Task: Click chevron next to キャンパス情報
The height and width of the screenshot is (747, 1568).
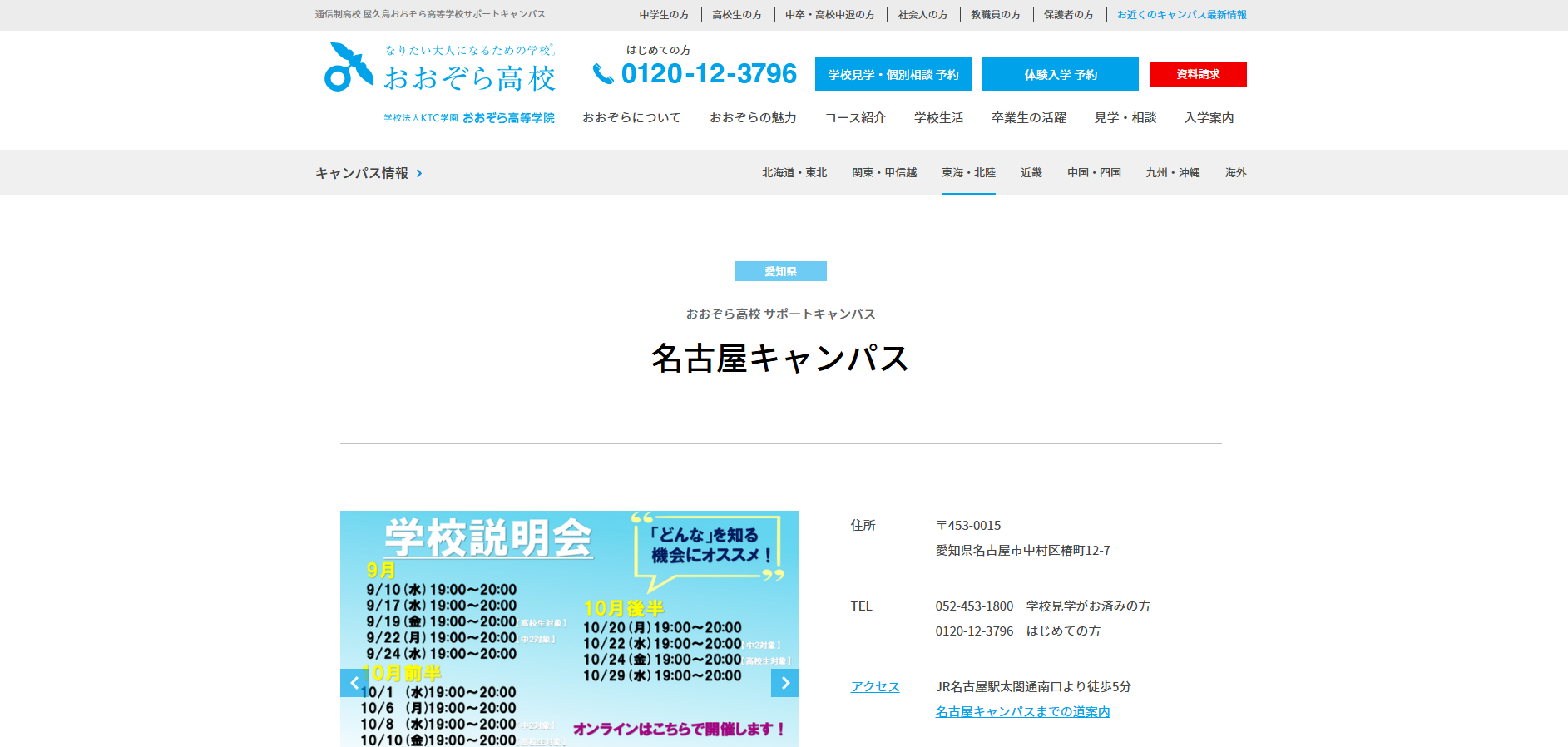Action: tap(419, 173)
